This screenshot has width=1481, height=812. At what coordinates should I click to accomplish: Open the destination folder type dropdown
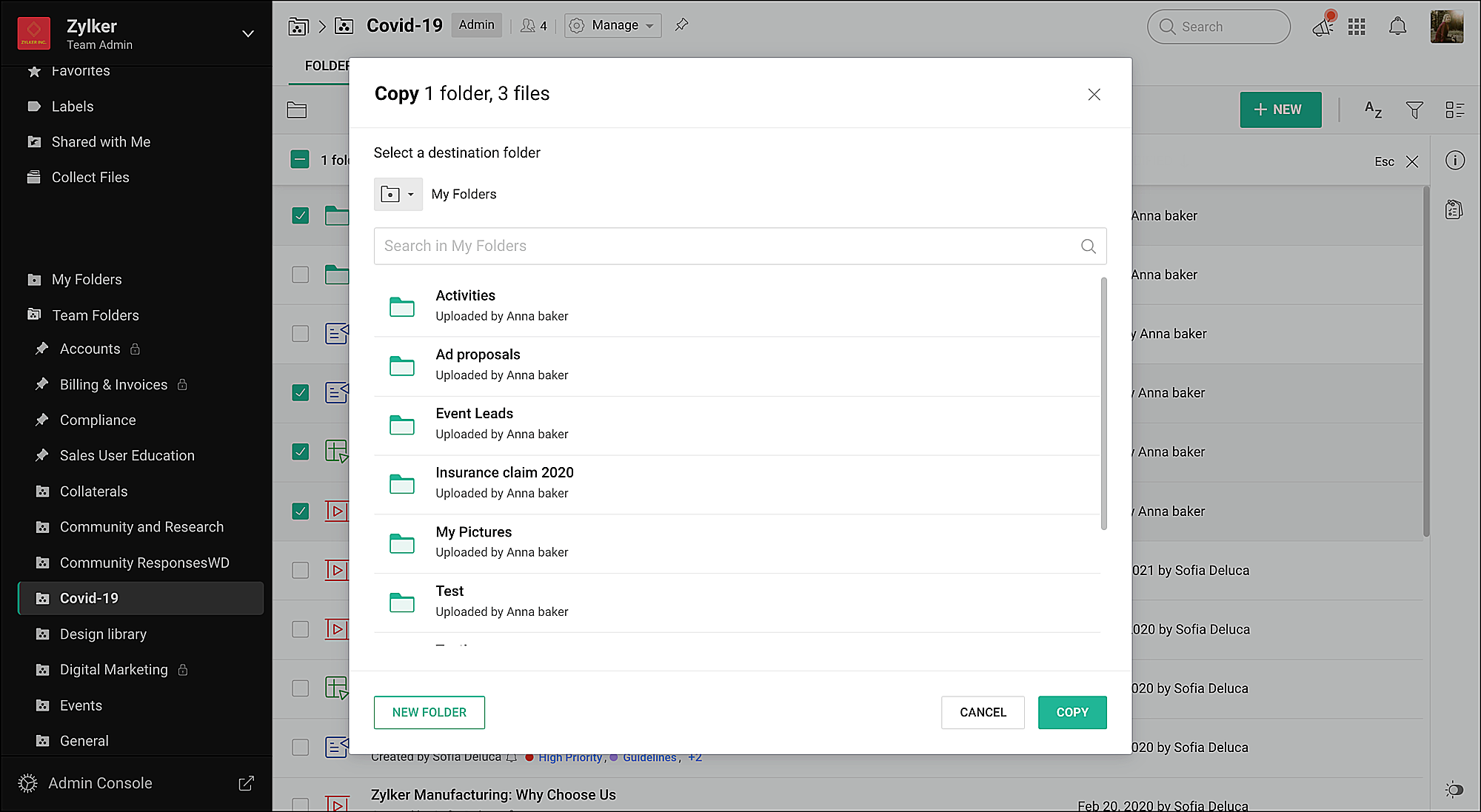(398, 194)
